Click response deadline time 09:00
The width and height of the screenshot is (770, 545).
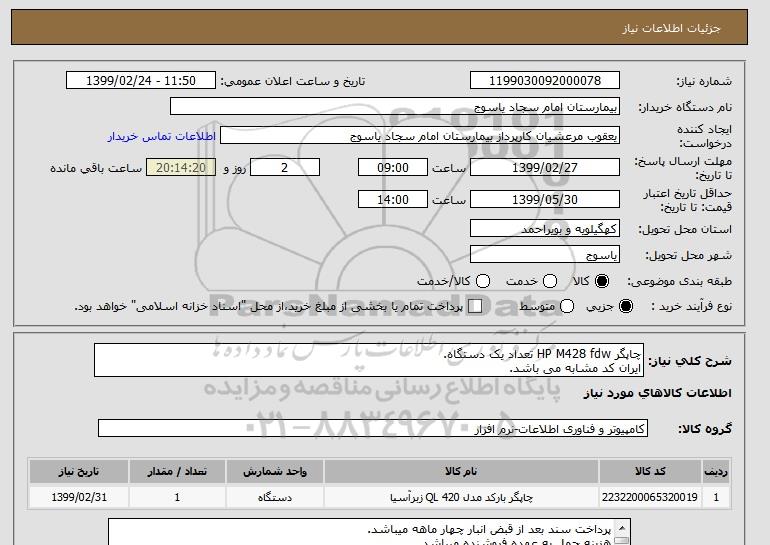393,167
